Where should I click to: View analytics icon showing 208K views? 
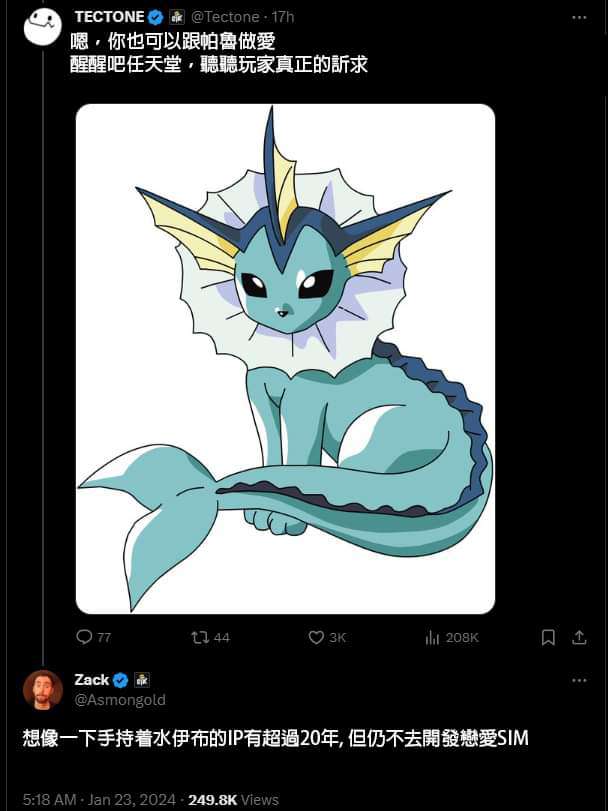[433, 637]
